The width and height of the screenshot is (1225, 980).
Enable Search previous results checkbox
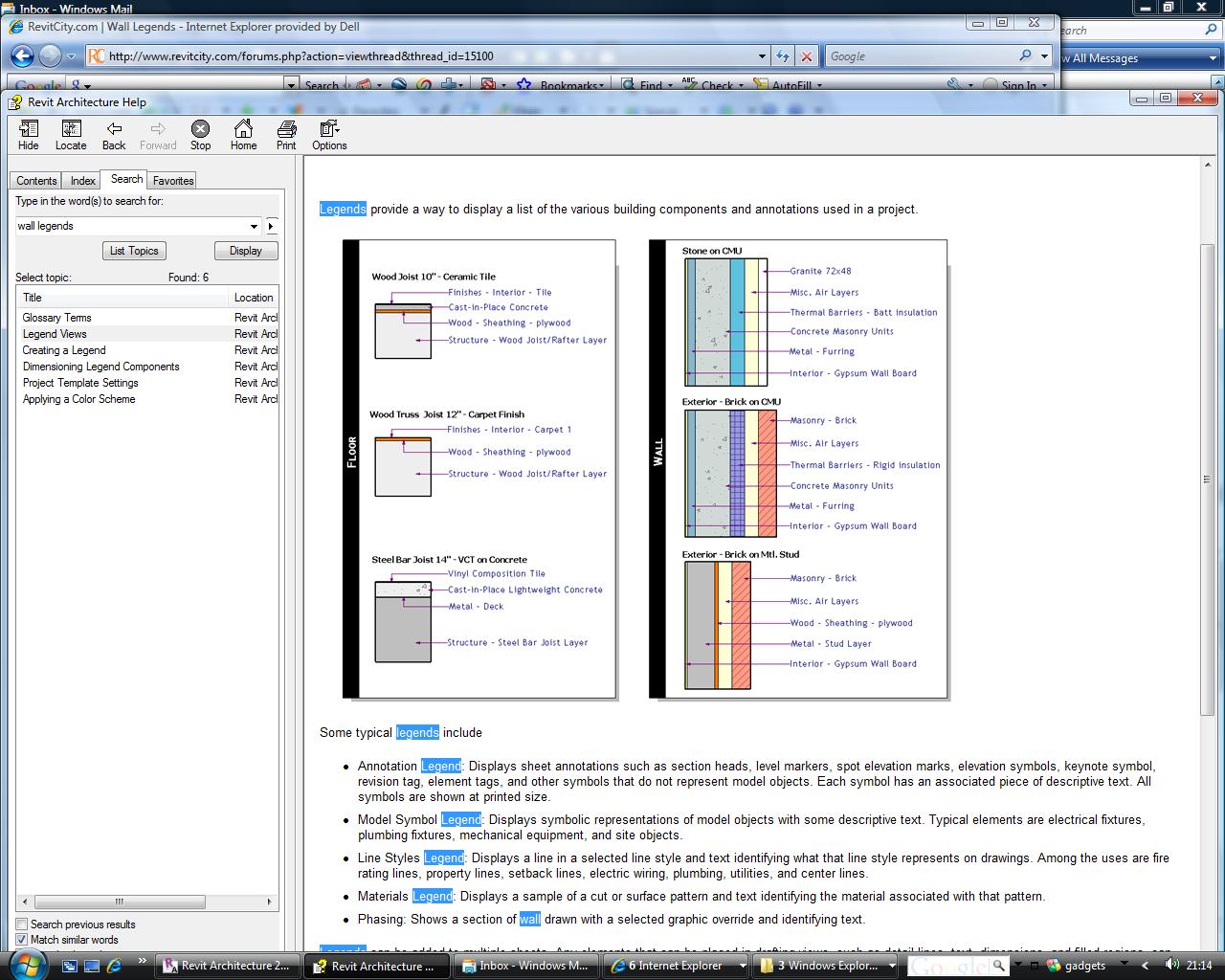[21, 924]
